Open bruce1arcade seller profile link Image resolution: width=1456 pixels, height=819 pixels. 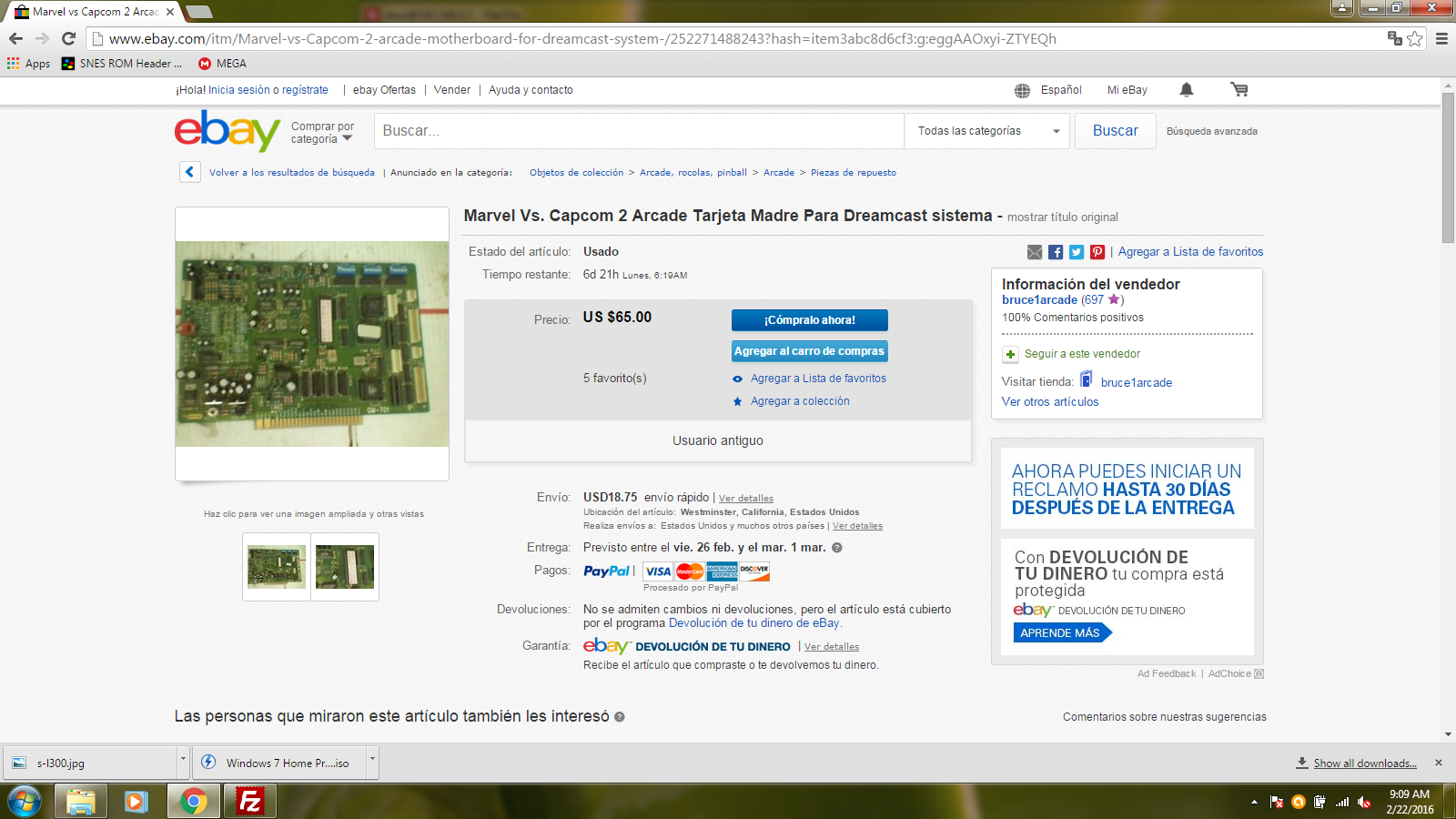pyautogui.click(x=1039, y=300)
